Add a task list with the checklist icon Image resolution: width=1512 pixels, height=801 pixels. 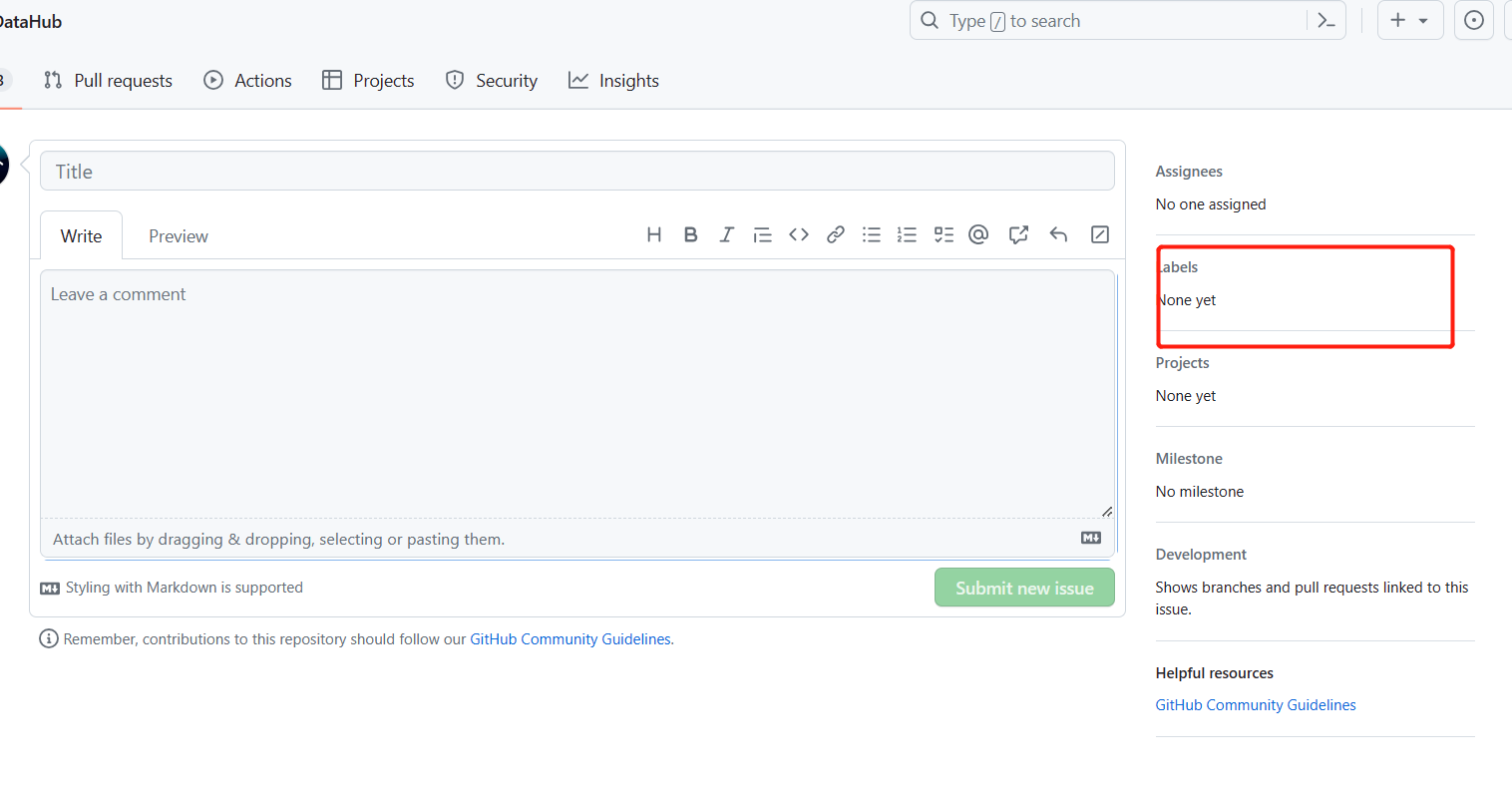(944, 234)
